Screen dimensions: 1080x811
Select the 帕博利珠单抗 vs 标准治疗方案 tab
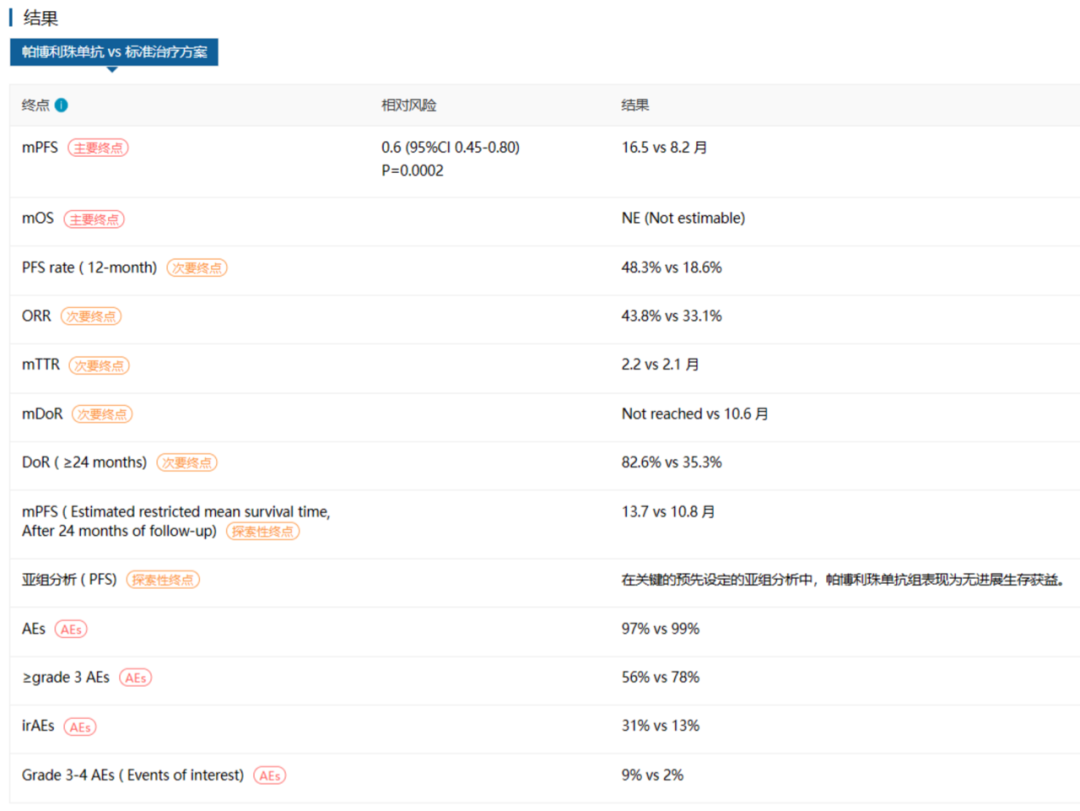click(114, 52)
